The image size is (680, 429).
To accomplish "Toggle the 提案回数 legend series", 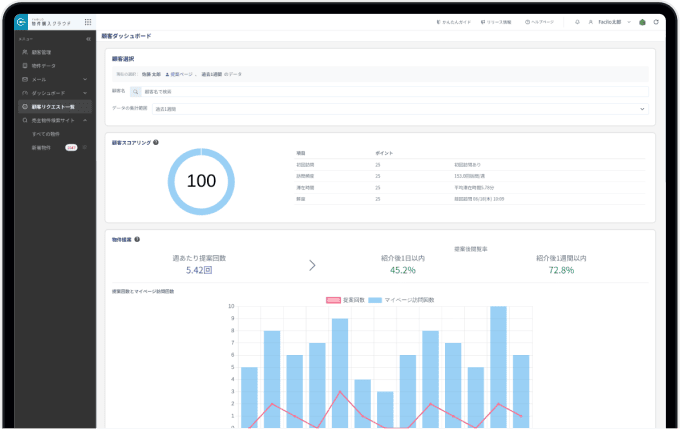I will tap(345, 300).
